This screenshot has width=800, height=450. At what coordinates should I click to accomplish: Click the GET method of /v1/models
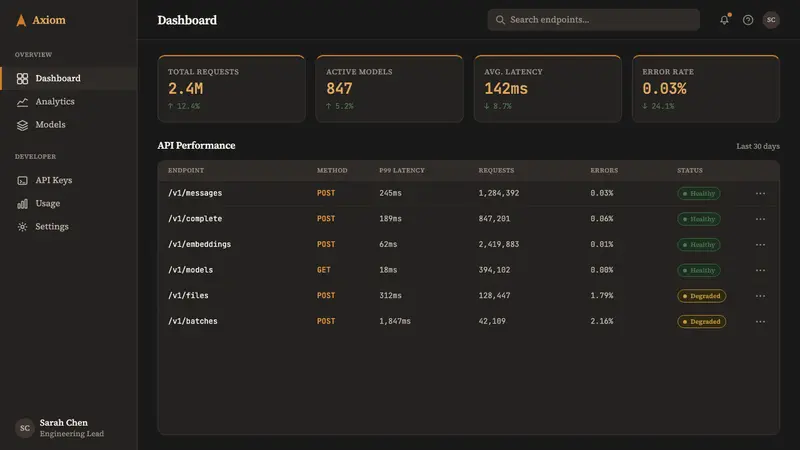[x=323, y=270]
